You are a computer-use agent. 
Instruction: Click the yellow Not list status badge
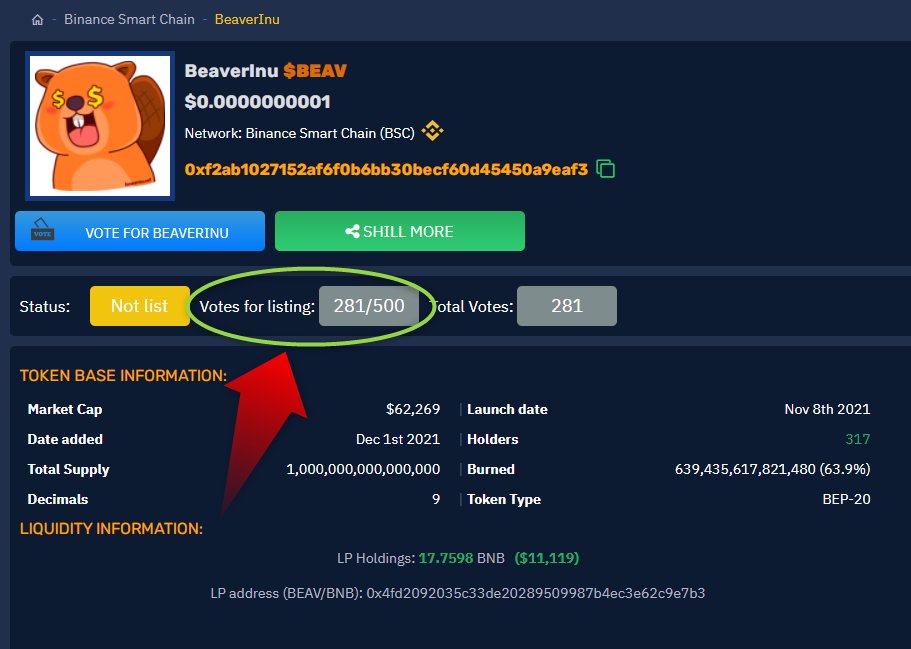click(139, 306)
